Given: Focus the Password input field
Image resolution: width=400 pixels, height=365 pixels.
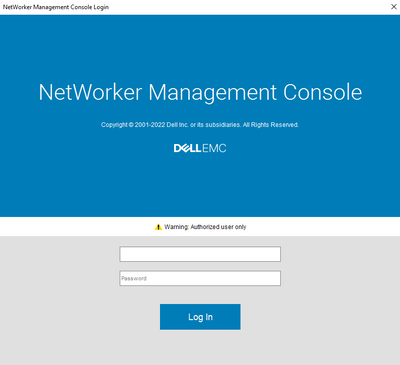Looking at the screenshot, I should 200,278.
